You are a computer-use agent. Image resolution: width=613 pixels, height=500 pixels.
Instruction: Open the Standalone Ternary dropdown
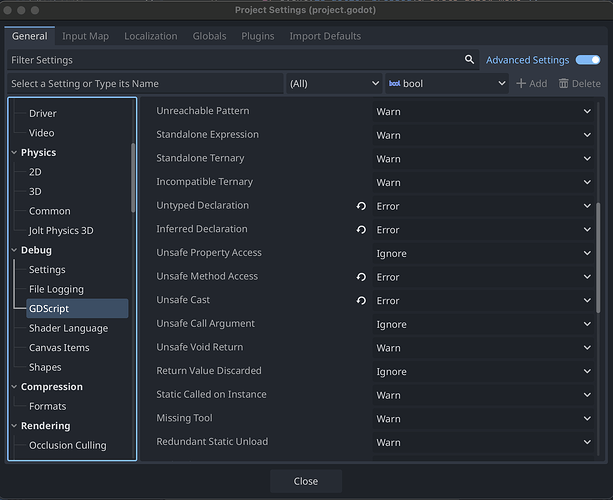click(x=483, y=159)
